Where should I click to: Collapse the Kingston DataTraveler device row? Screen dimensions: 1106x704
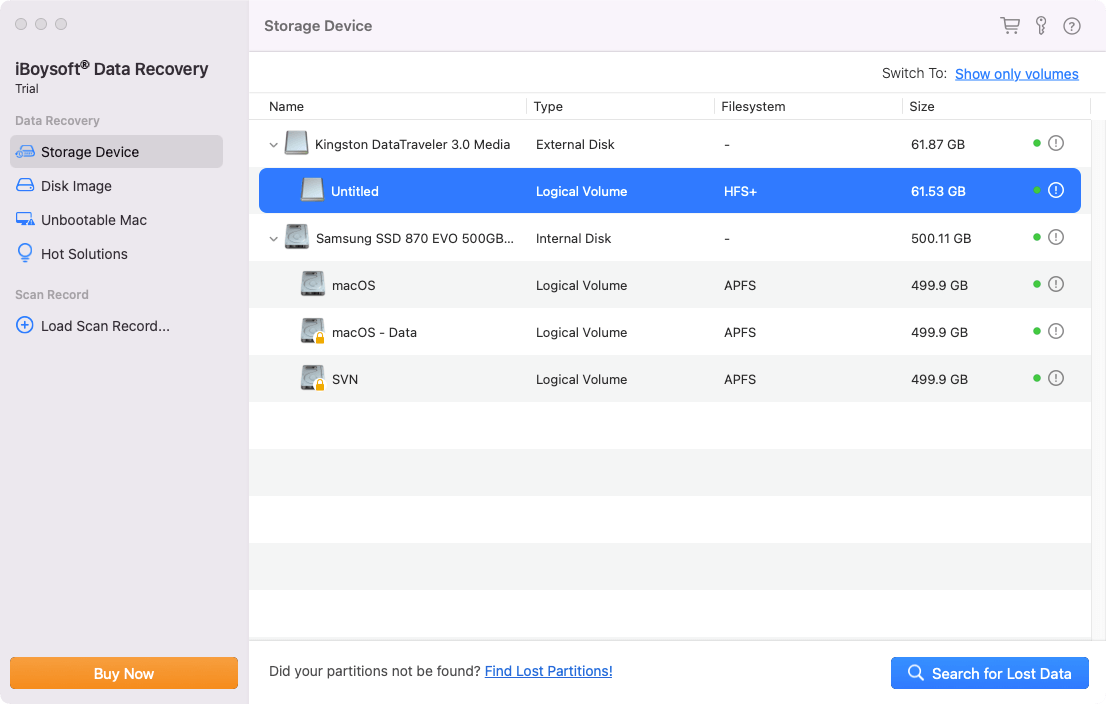pyautogui.click(x=273, y=144)
